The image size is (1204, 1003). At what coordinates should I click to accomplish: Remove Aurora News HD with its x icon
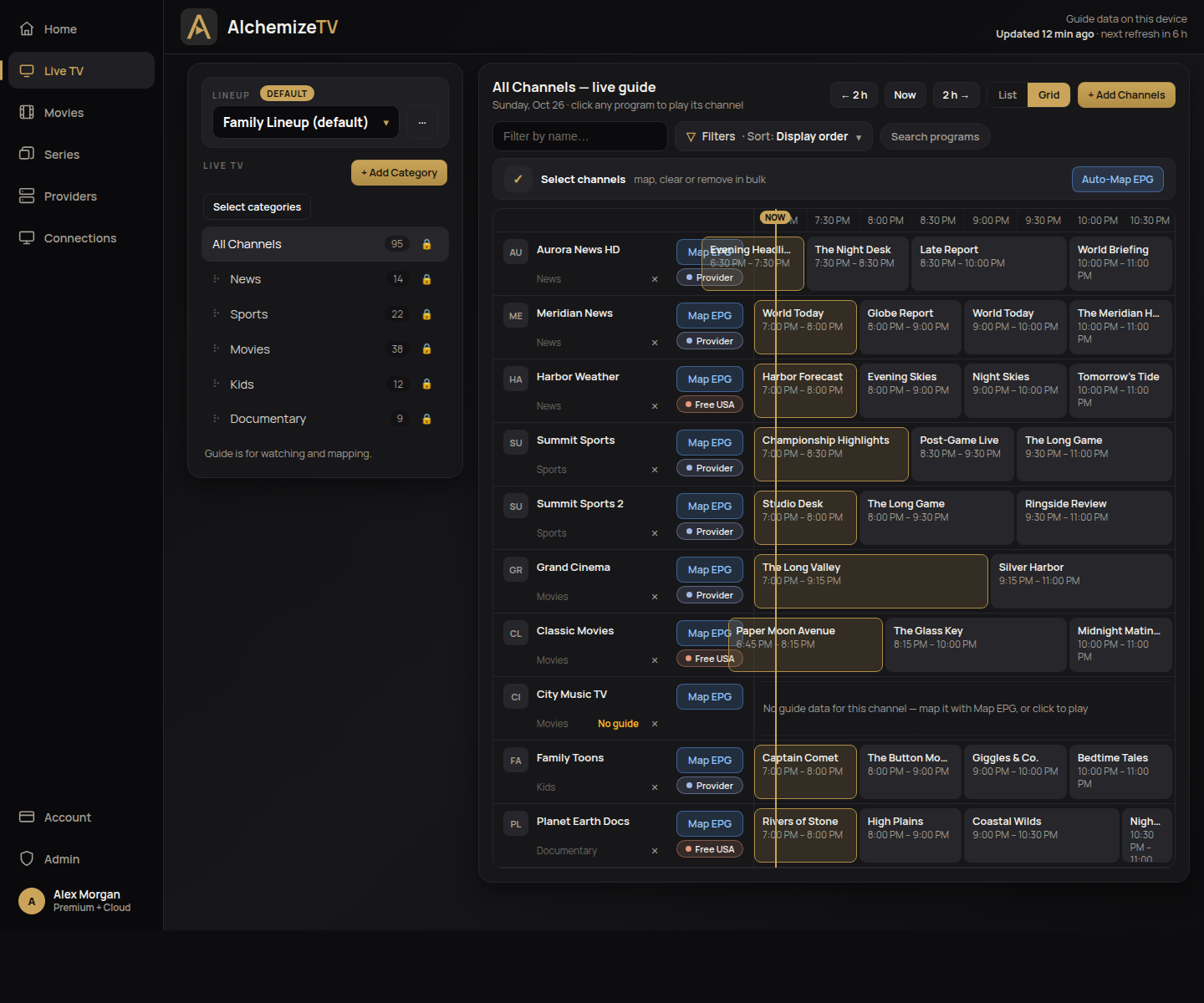(x=655, y=279)
